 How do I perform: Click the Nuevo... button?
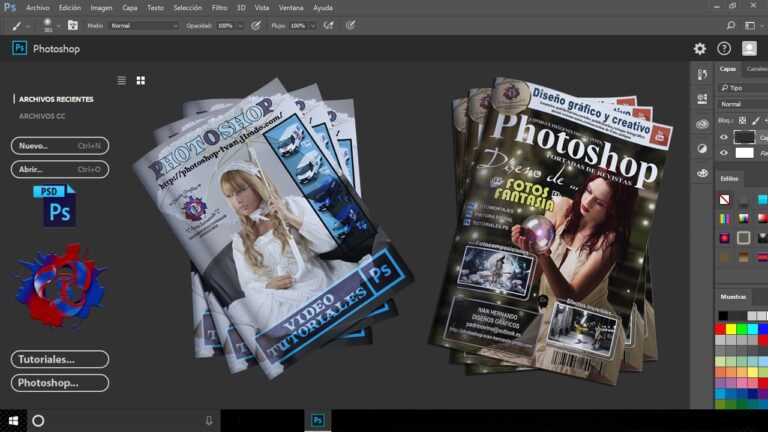tap(60, 145)
